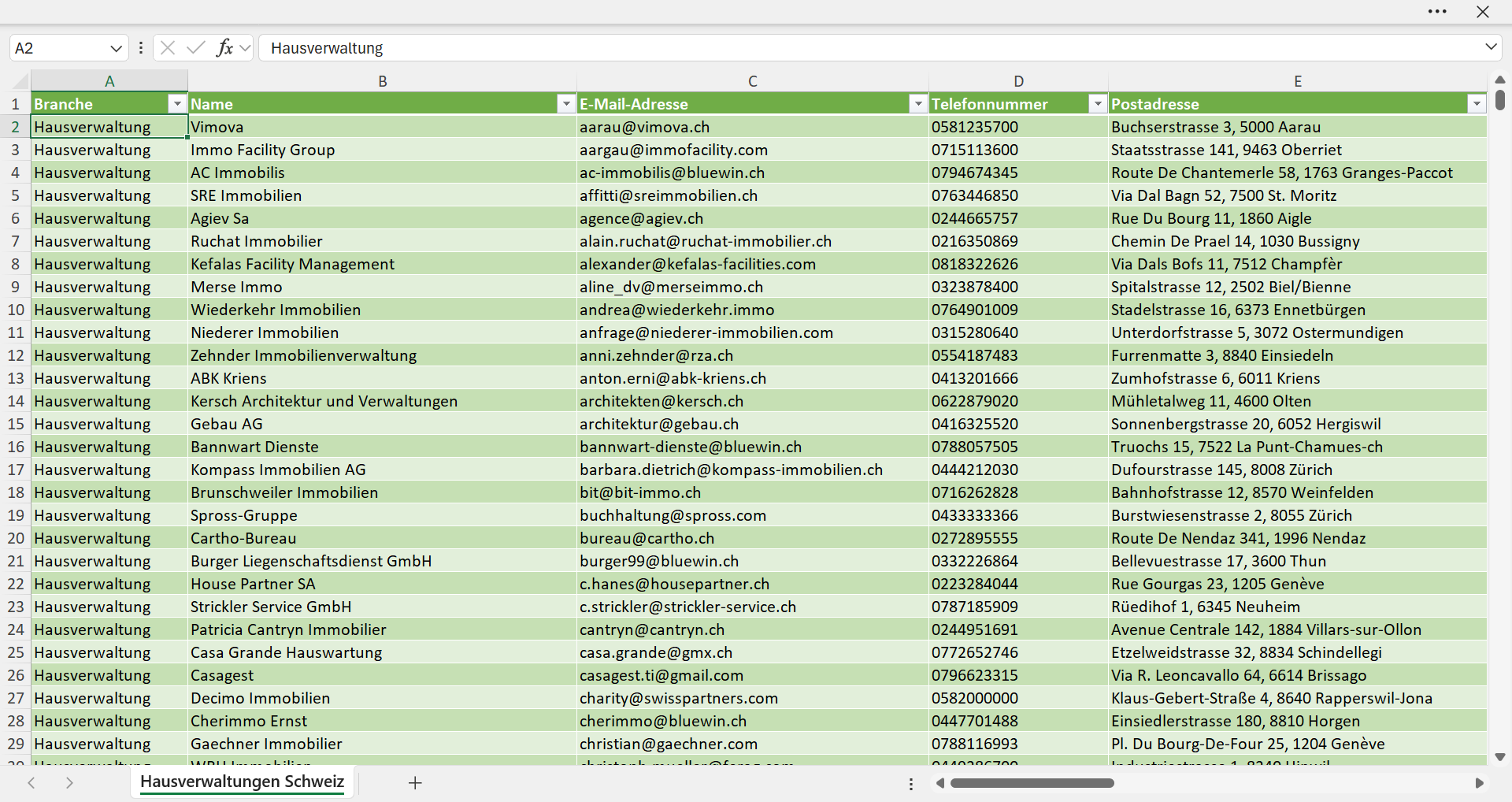Click the sheet tab bar vertical dots handle
This screenshot has width=1512, height=802.
911,784
